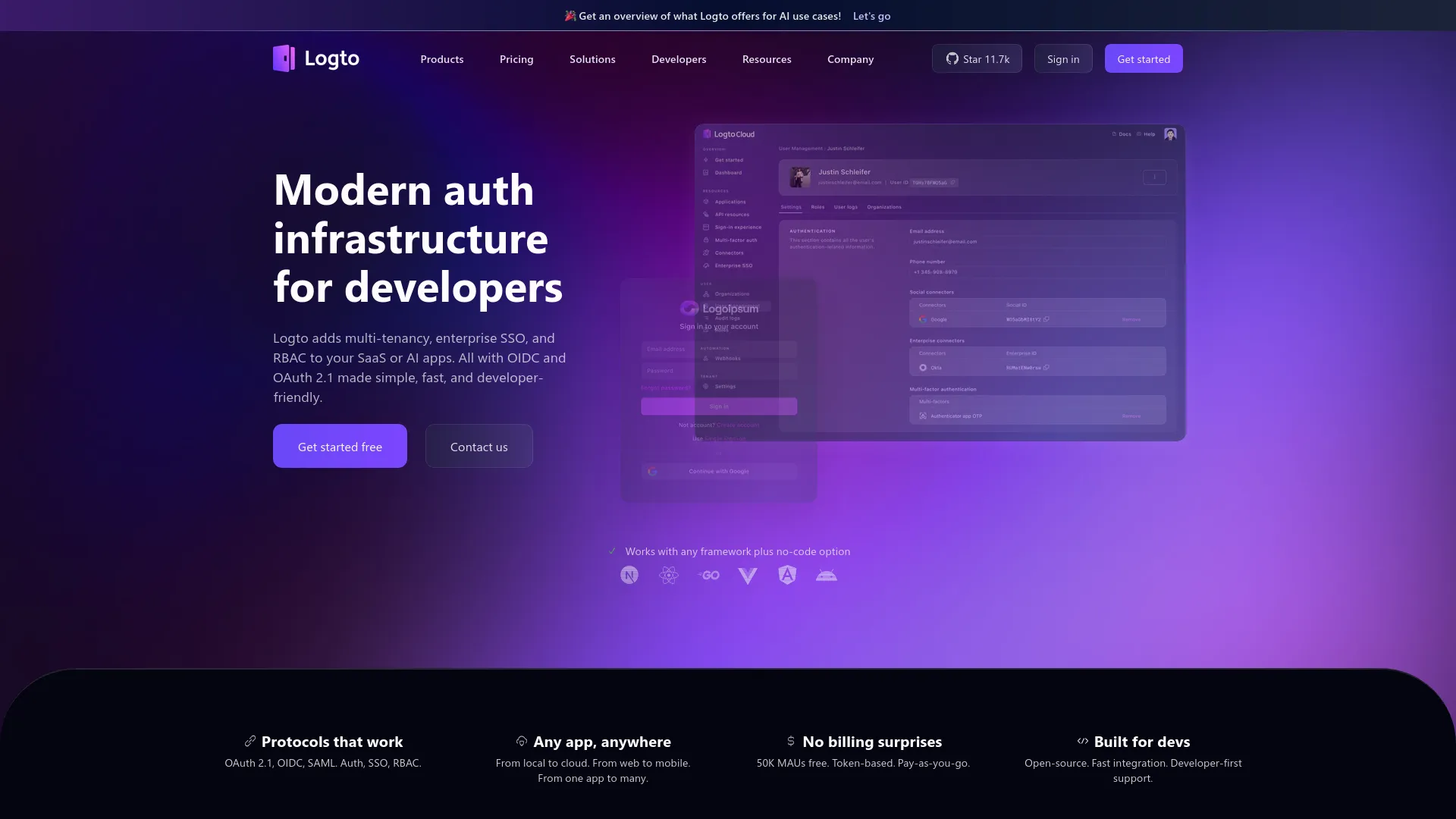The height and width of the screenshot is (819, 1456).
Task: Click Justin Schleifer's profile photo
Action: [799, 177]
